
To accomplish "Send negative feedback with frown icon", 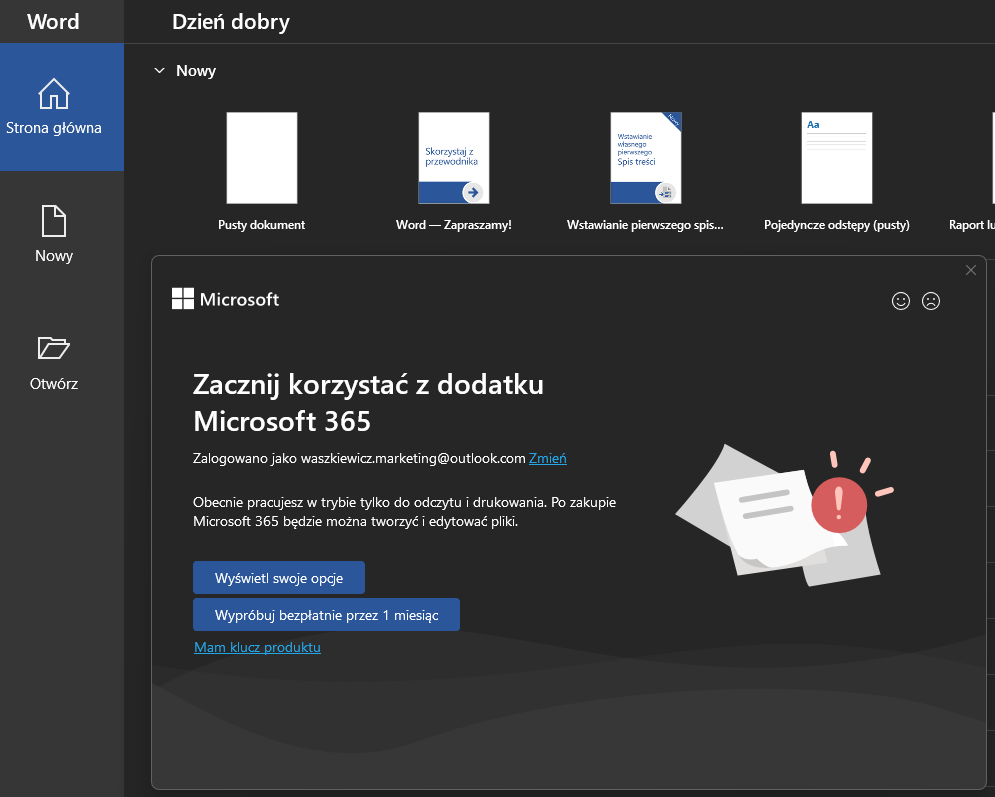I will (931, 301).
